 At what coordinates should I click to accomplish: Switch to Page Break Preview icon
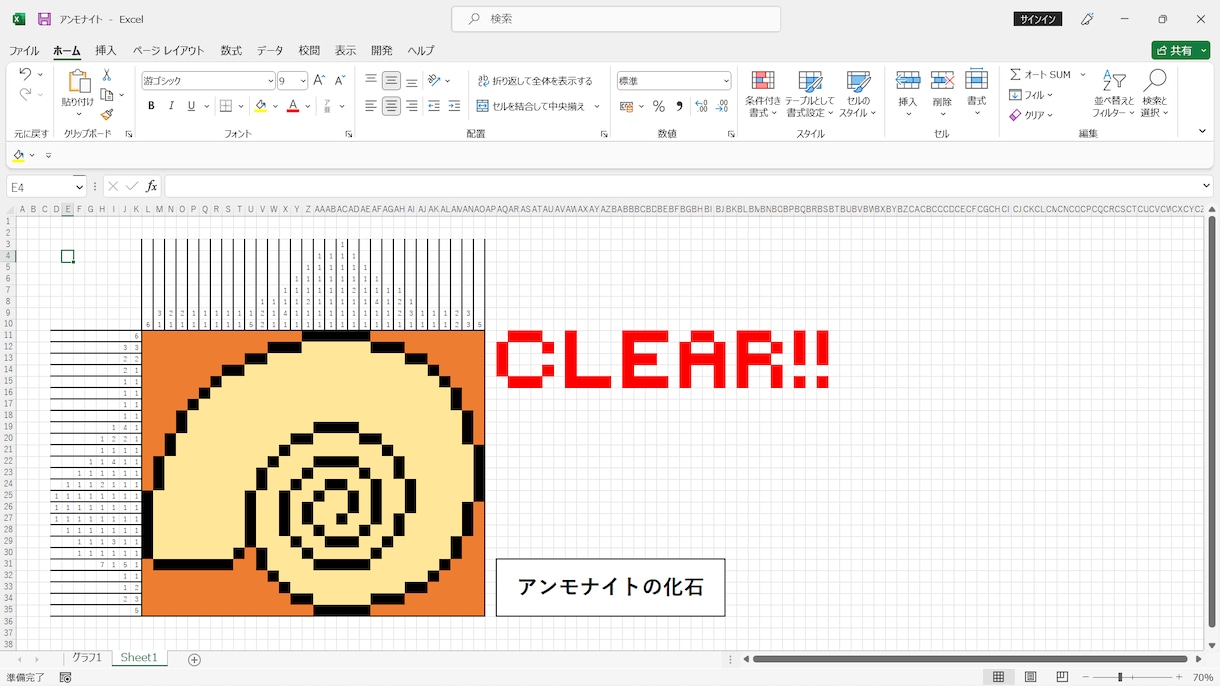[x=1062, y=677]
